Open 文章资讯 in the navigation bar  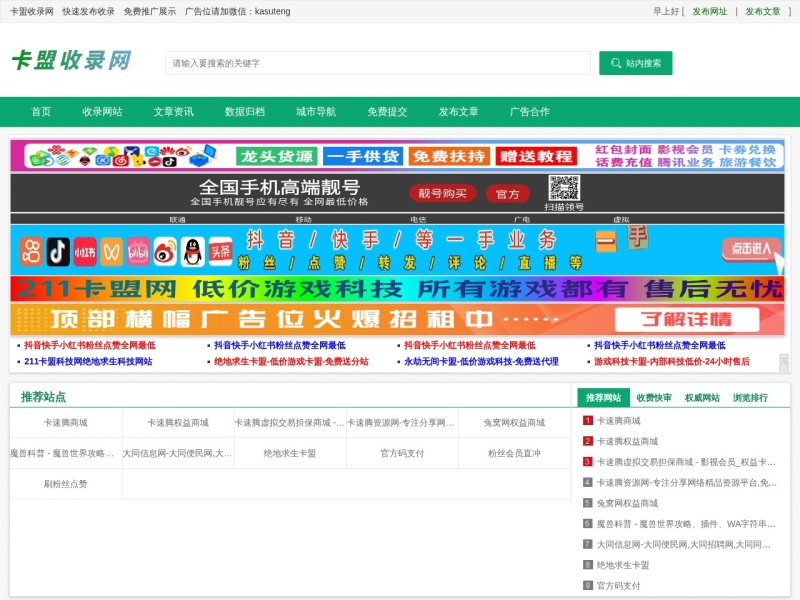pyautogui.click(x=173, y=112)
